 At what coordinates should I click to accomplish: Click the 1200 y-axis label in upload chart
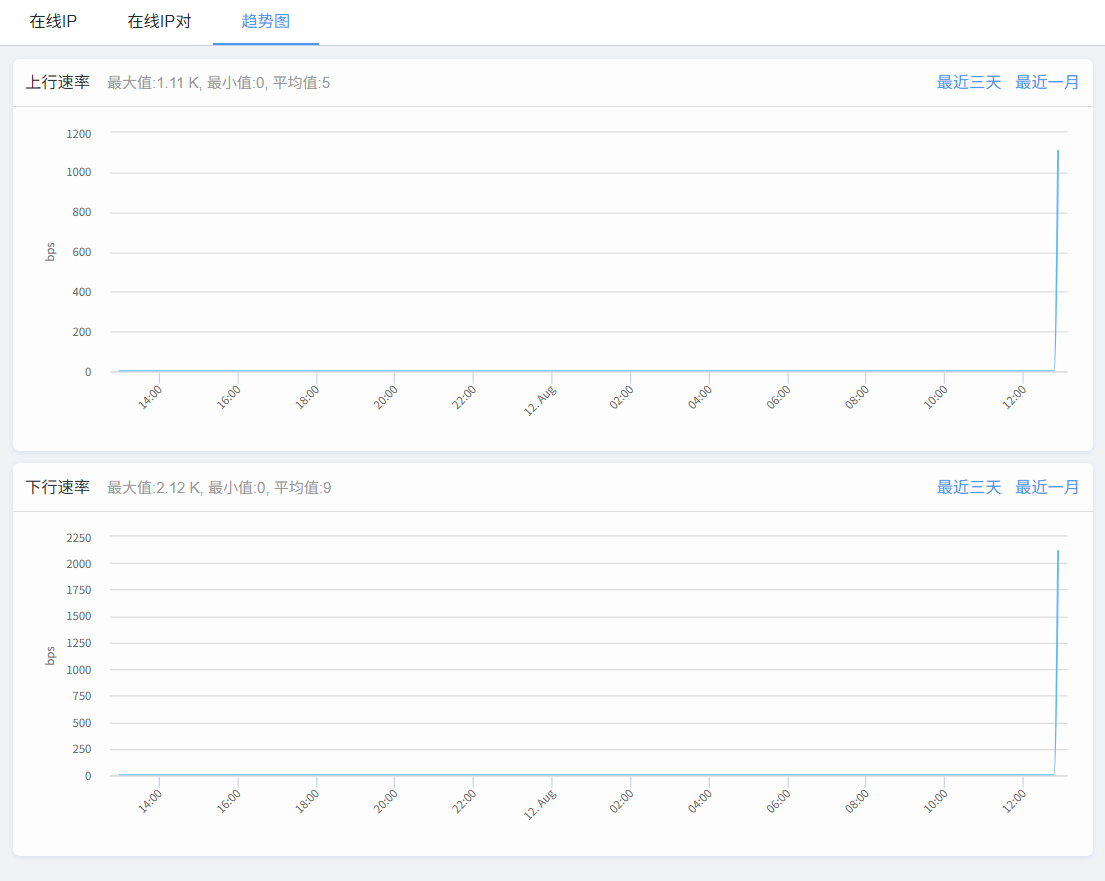click(x=79, y=134)
